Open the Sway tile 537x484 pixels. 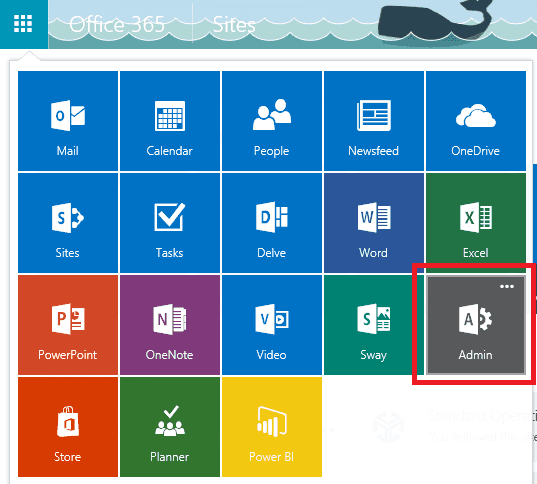point(374,325)
